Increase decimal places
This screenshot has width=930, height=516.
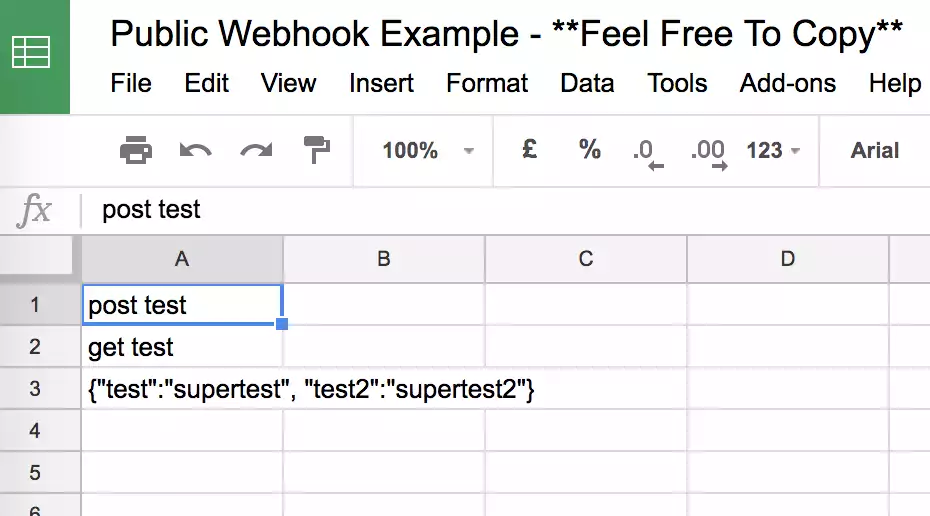coord(708,152)
